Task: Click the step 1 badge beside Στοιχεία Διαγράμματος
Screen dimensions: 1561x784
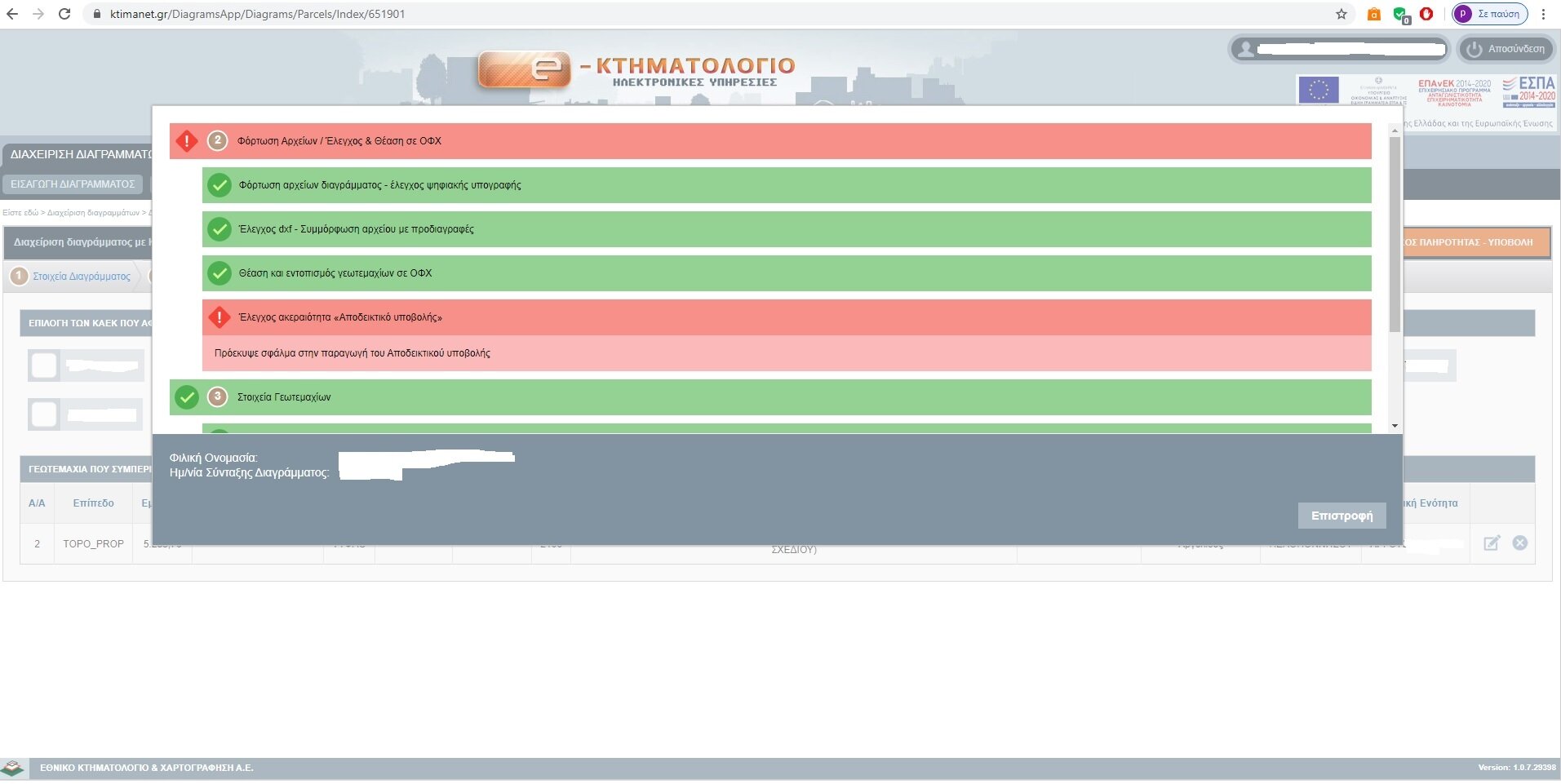Action: tap(19, 276)
